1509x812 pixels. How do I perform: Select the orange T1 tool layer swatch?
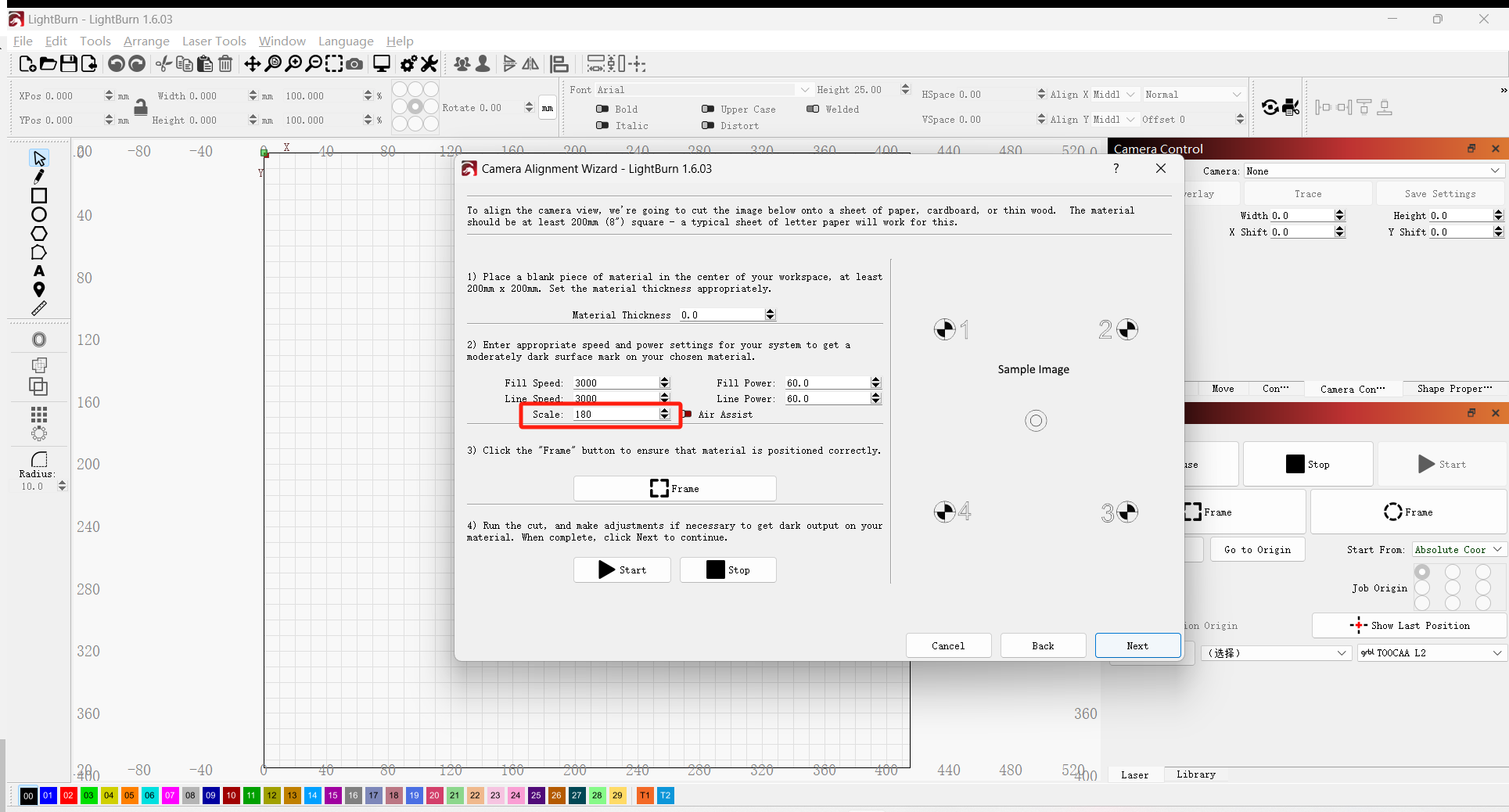pyautogui.click(x=645, y=796)
